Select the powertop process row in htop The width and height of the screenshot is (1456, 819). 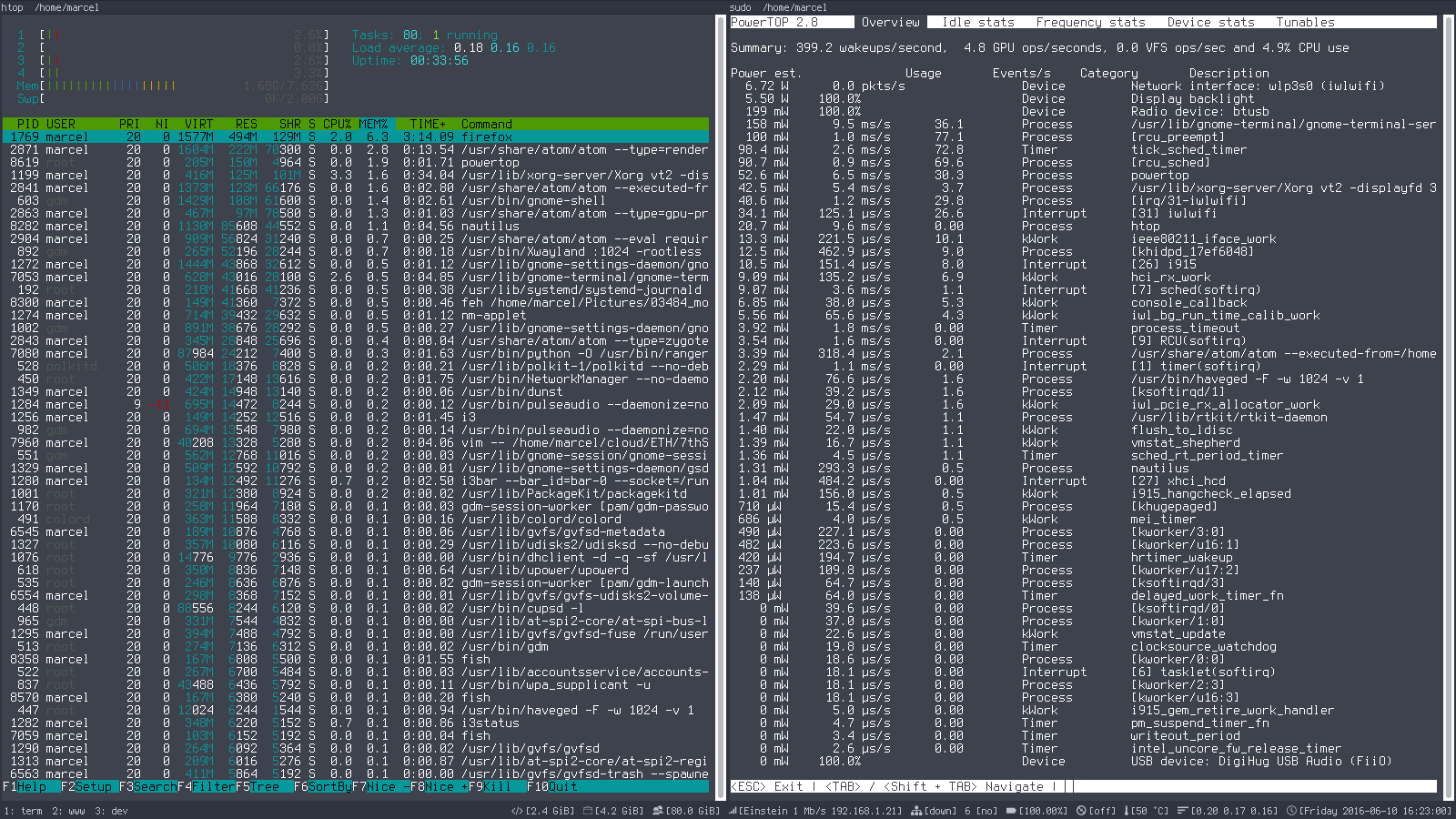tap(356, 162)
